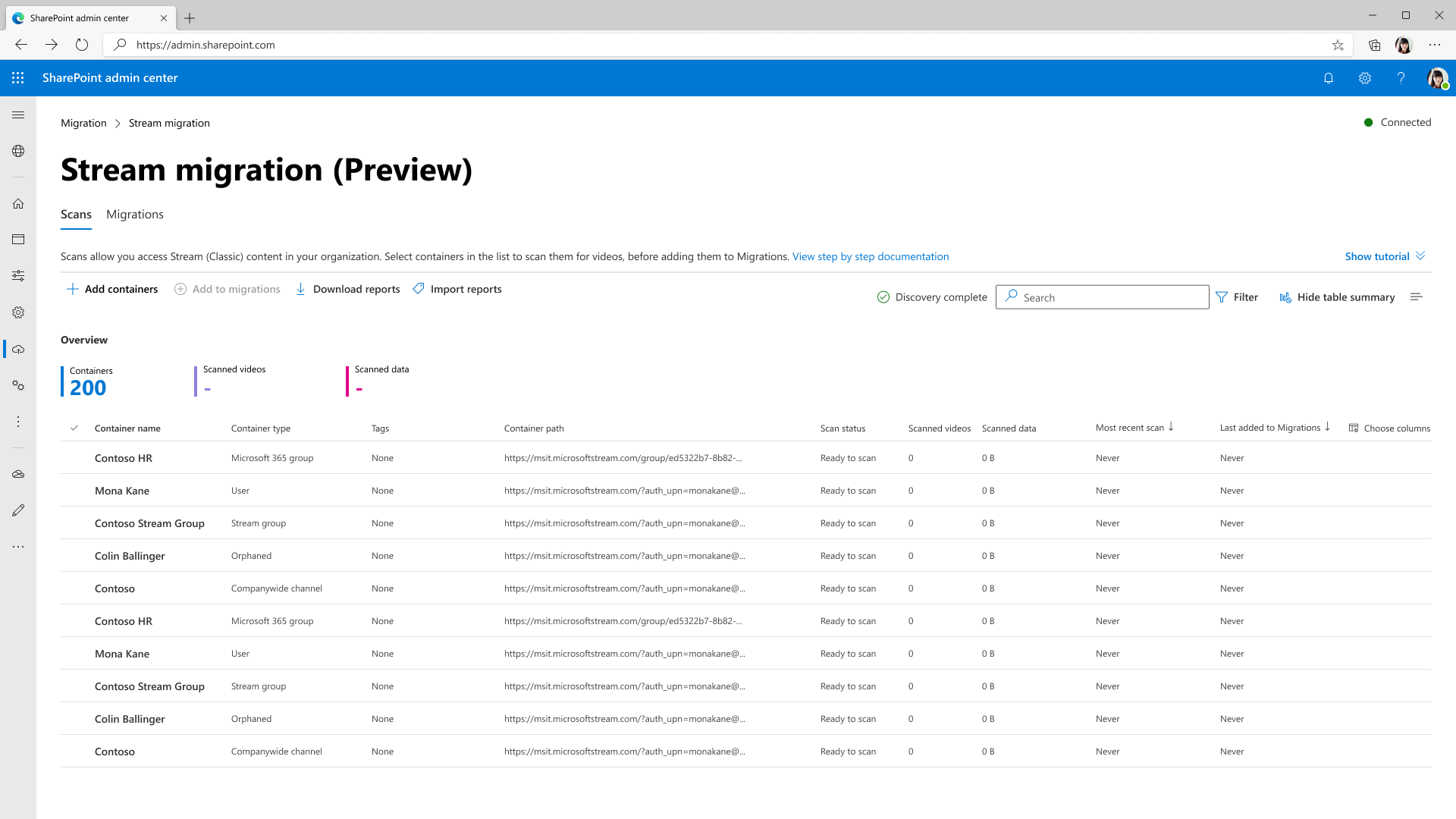
Task: Click the Add to migrations button
Action: 227,289
